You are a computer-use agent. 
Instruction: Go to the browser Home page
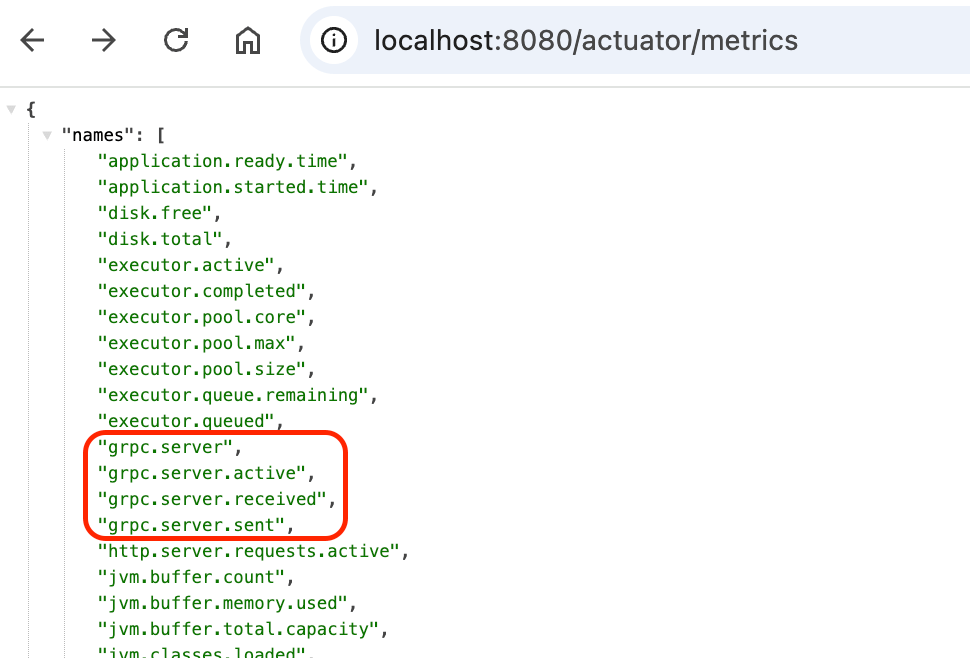coord(247,40)
